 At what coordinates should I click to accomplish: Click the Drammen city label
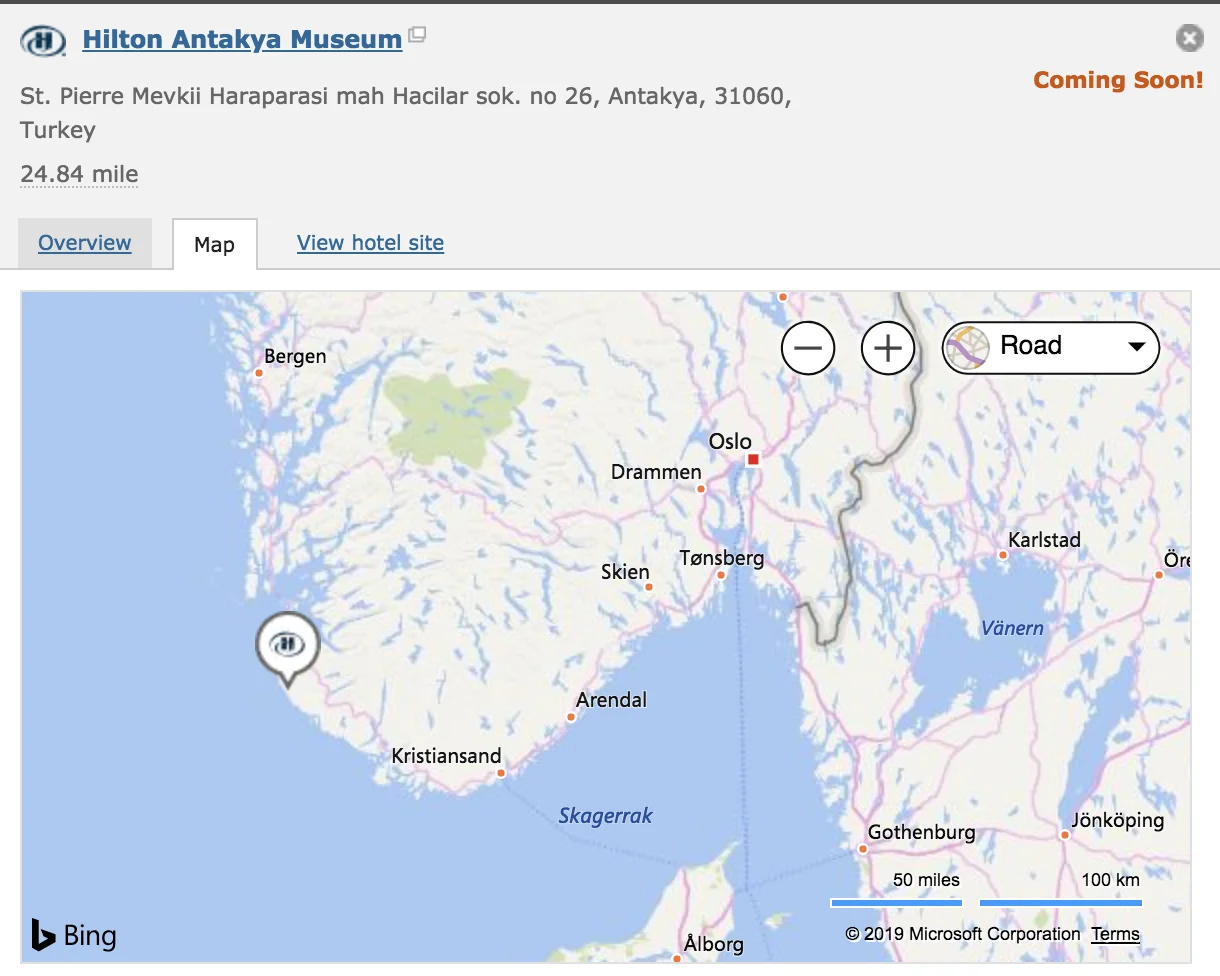coord(656,472)
